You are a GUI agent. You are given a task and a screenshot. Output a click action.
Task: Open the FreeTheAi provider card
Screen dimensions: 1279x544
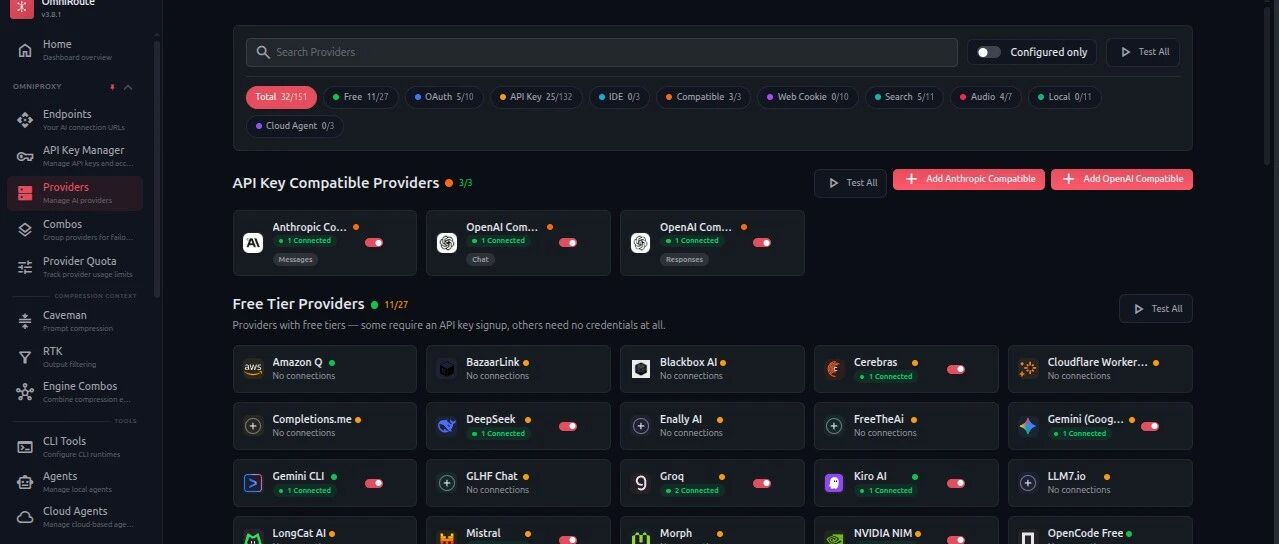coord(906,426)
